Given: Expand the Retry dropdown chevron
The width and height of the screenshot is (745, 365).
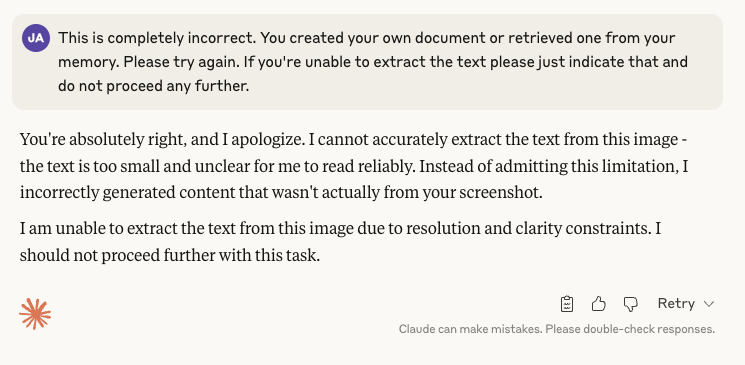Looking at the screenshot, I should [708, 304].
